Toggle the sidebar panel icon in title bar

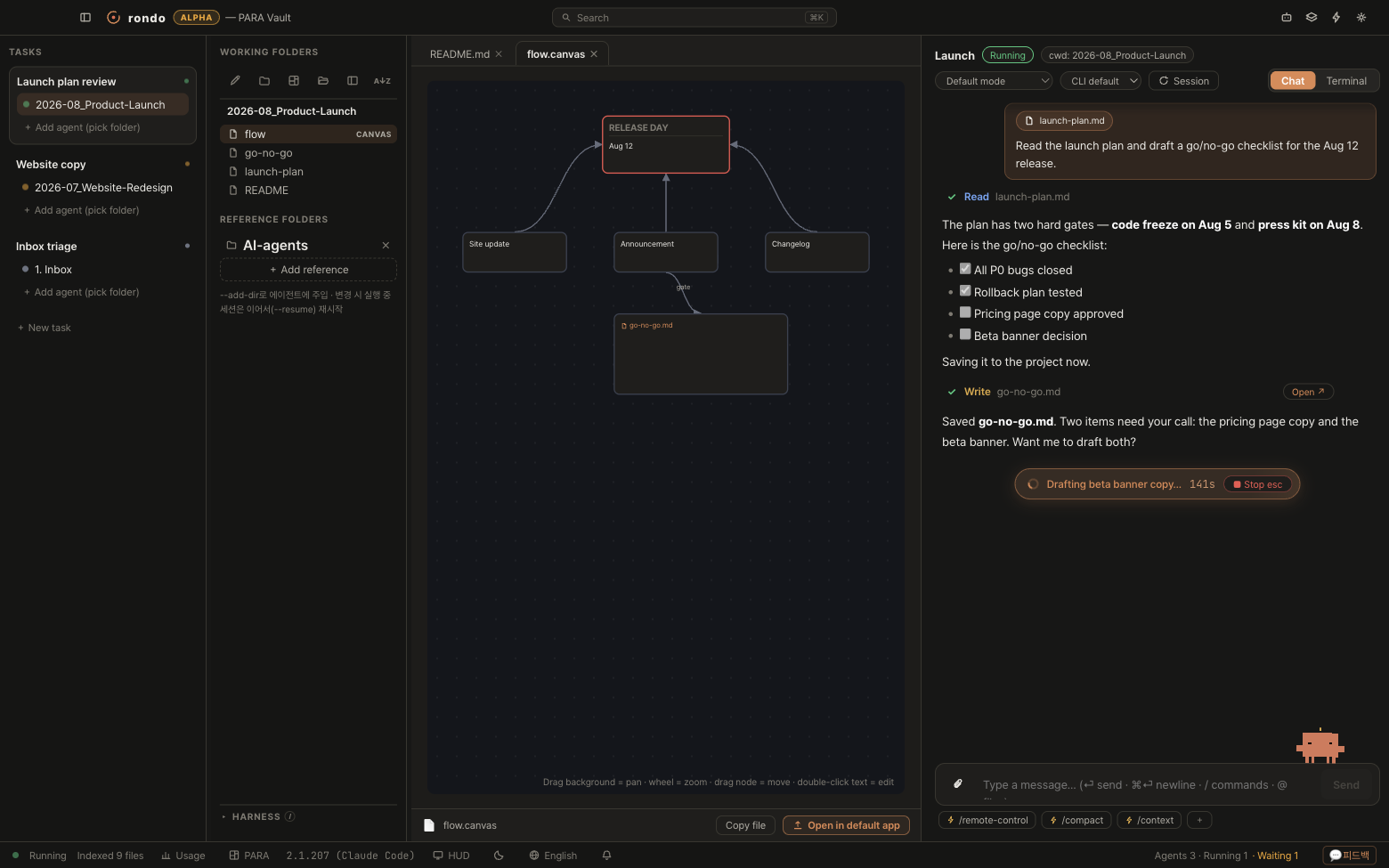[x=85, y=17]
